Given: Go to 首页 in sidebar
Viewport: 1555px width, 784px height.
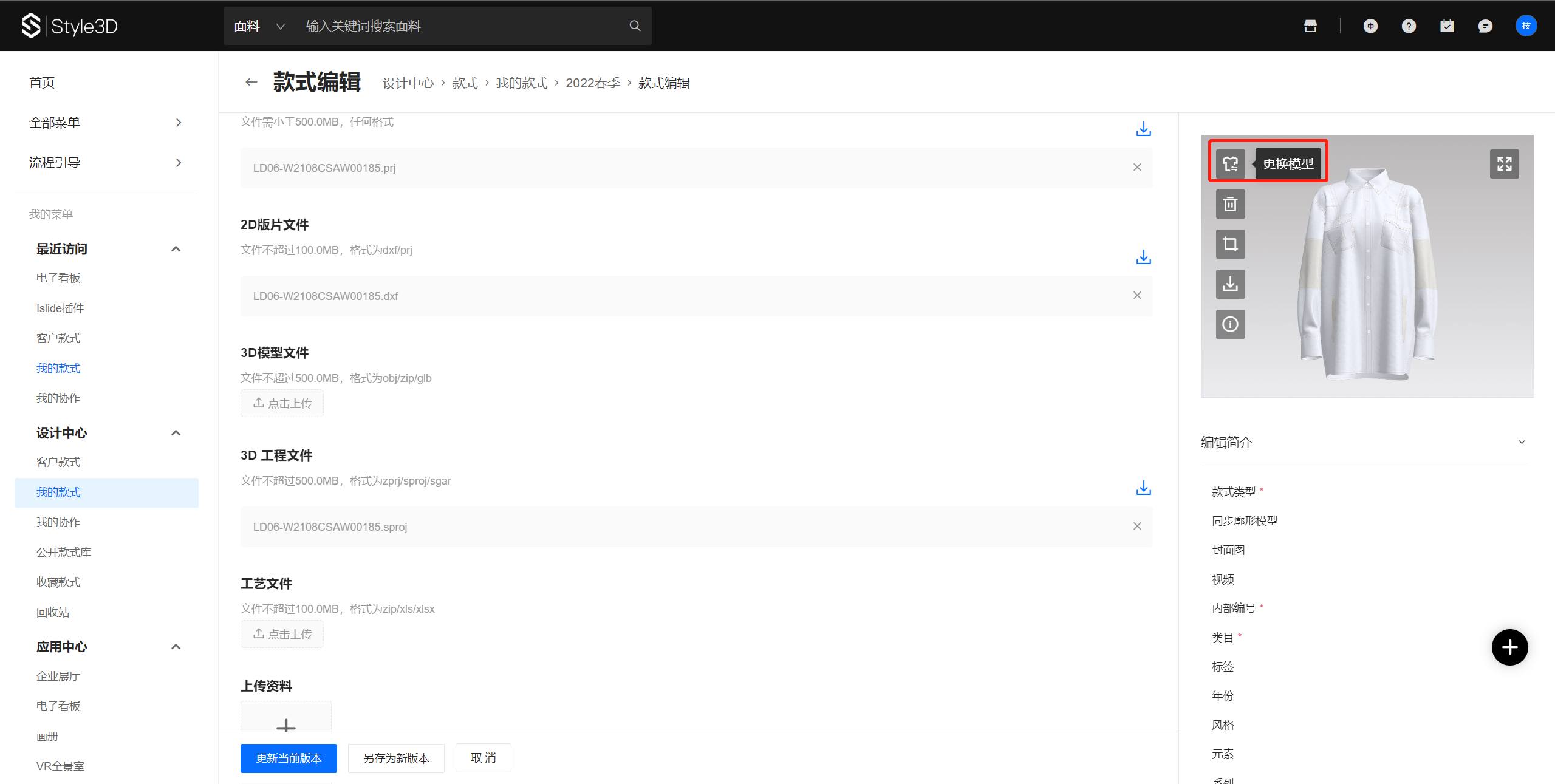Looking at the screenshot, I should point(42,83).
